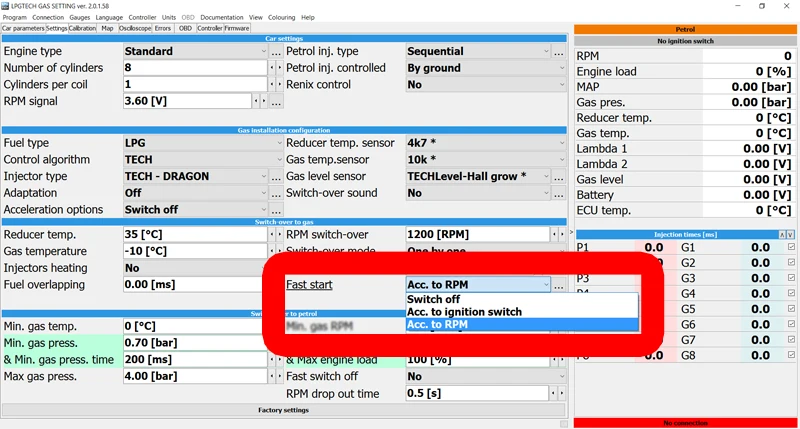The image size is (800, 429).
Task: Open Acceleration options ellipsis button
Action: point(276,210)
